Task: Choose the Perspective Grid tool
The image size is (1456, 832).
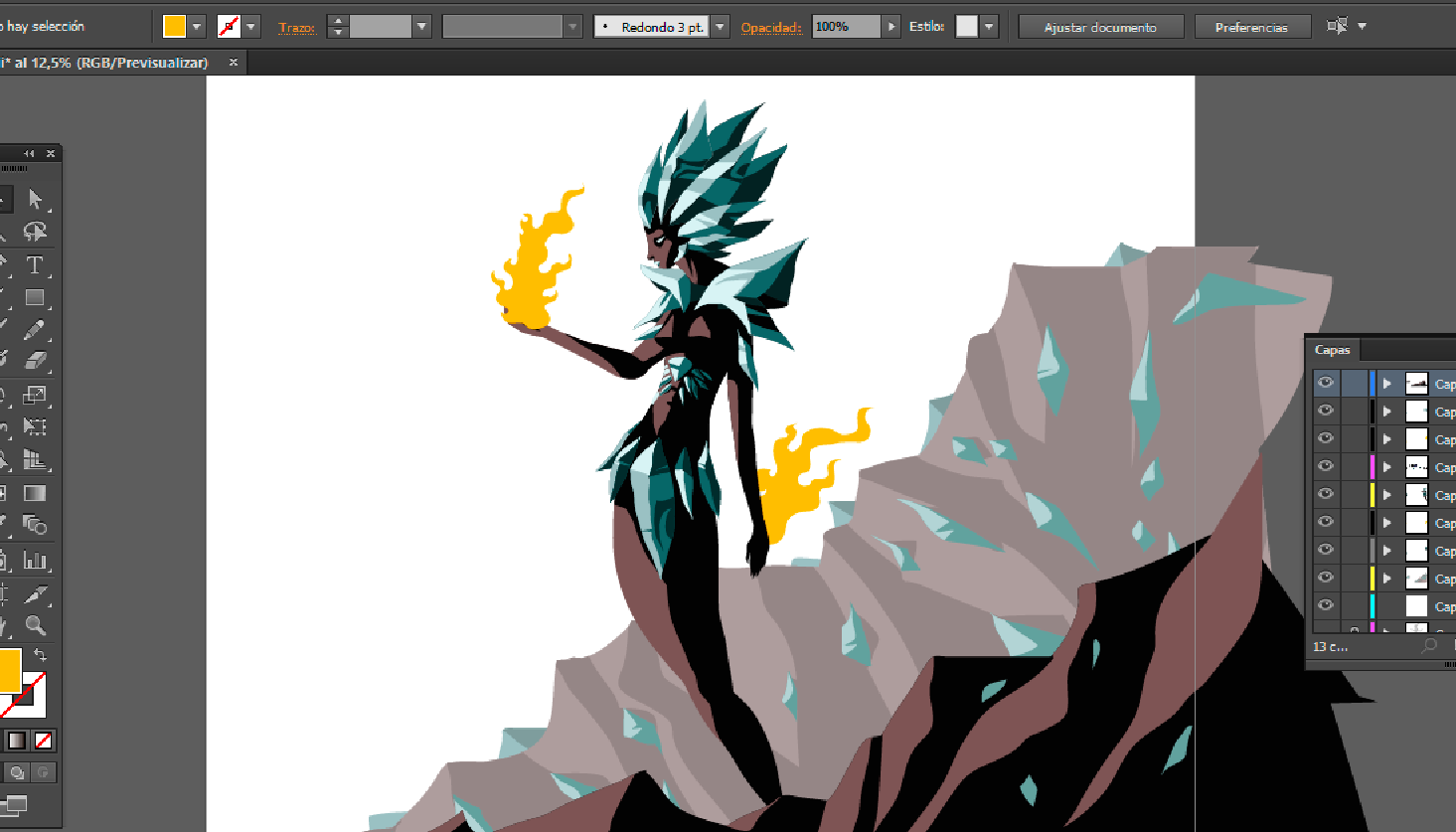Action: pyautogui.click(x=35, y=459)
